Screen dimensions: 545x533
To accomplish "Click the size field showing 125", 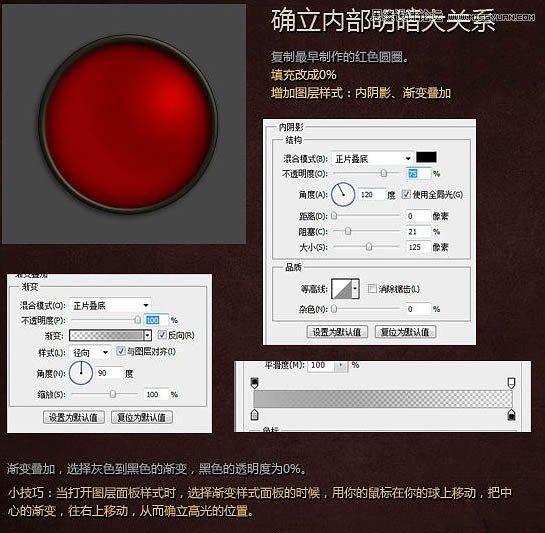I will 418,247.
